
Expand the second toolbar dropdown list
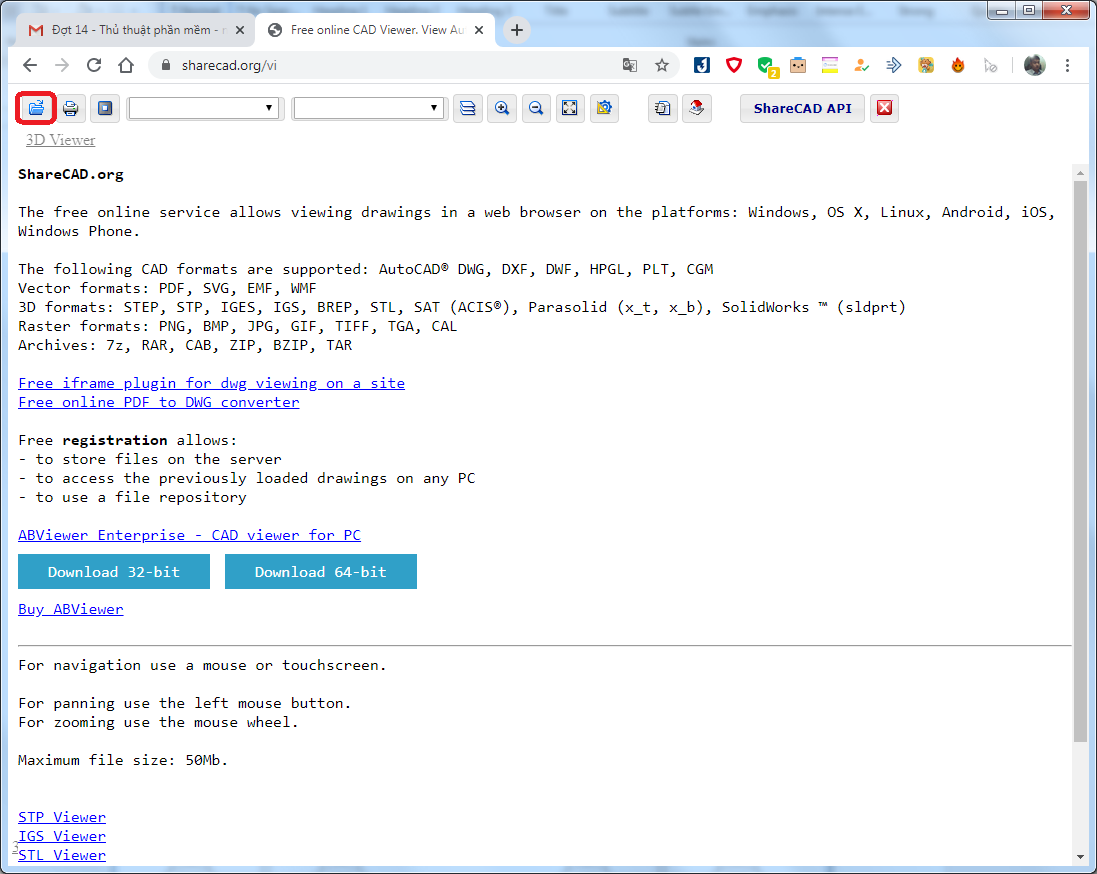pyautogui.click(x=368, y=108)
